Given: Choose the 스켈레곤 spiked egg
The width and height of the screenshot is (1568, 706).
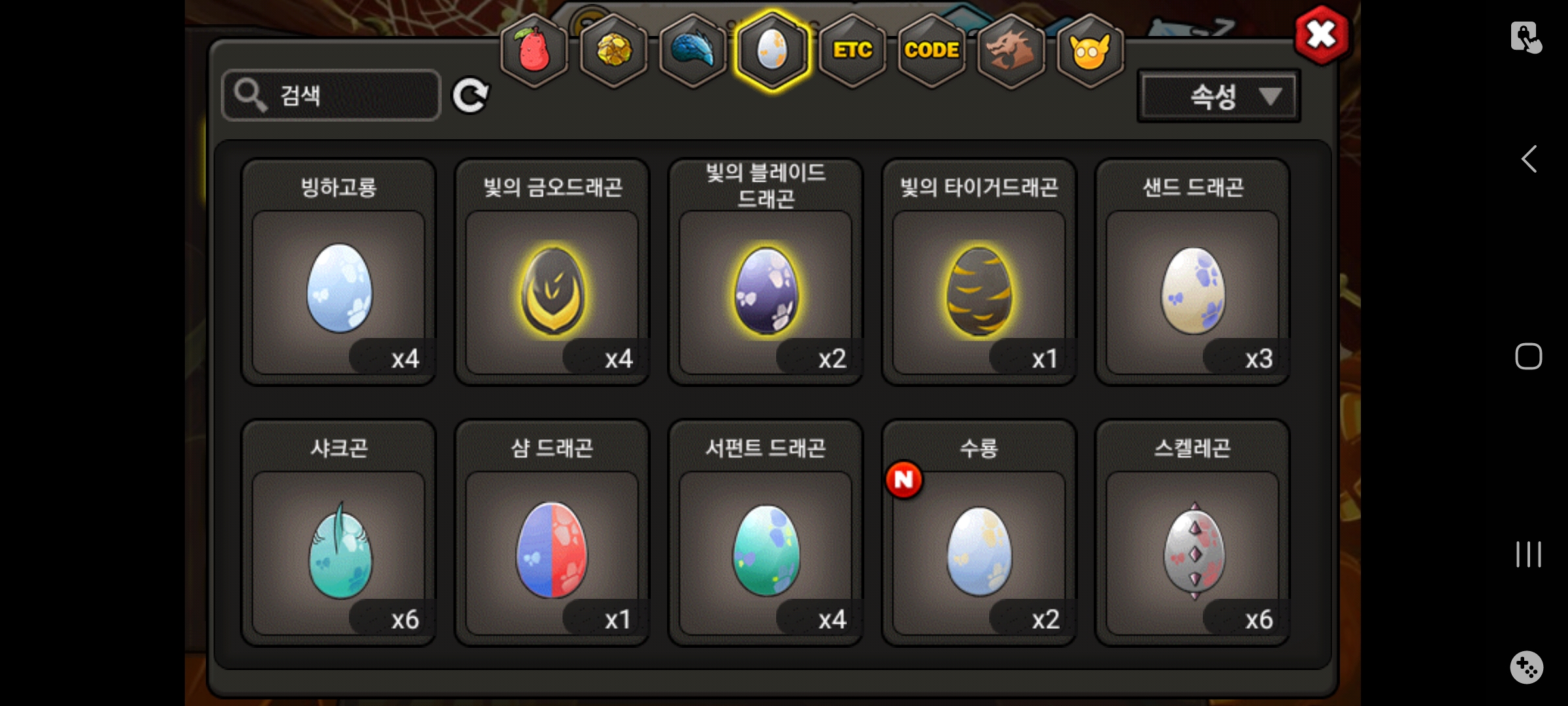Looking at the screenshot, I should coord(1192,533).
